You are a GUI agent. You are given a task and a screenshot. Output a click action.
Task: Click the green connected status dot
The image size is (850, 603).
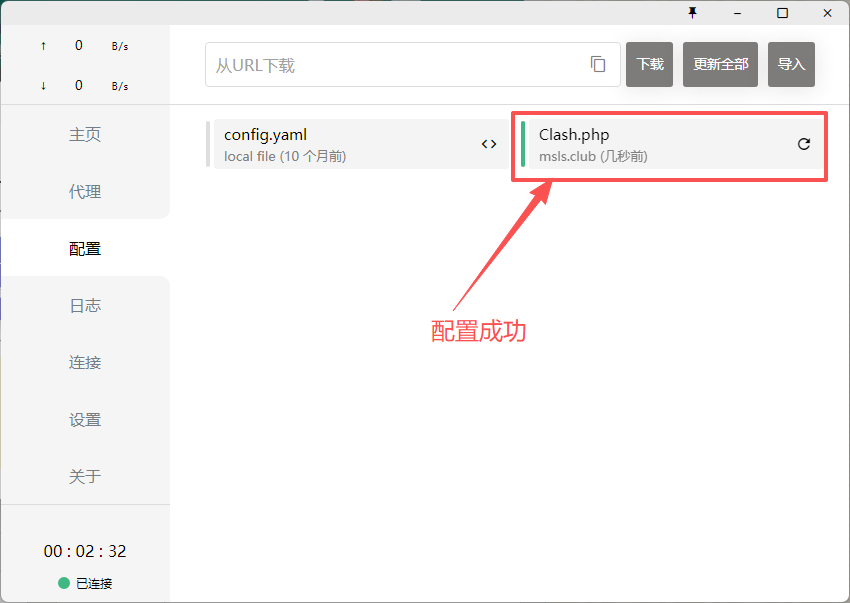click(x=64, y=583)
